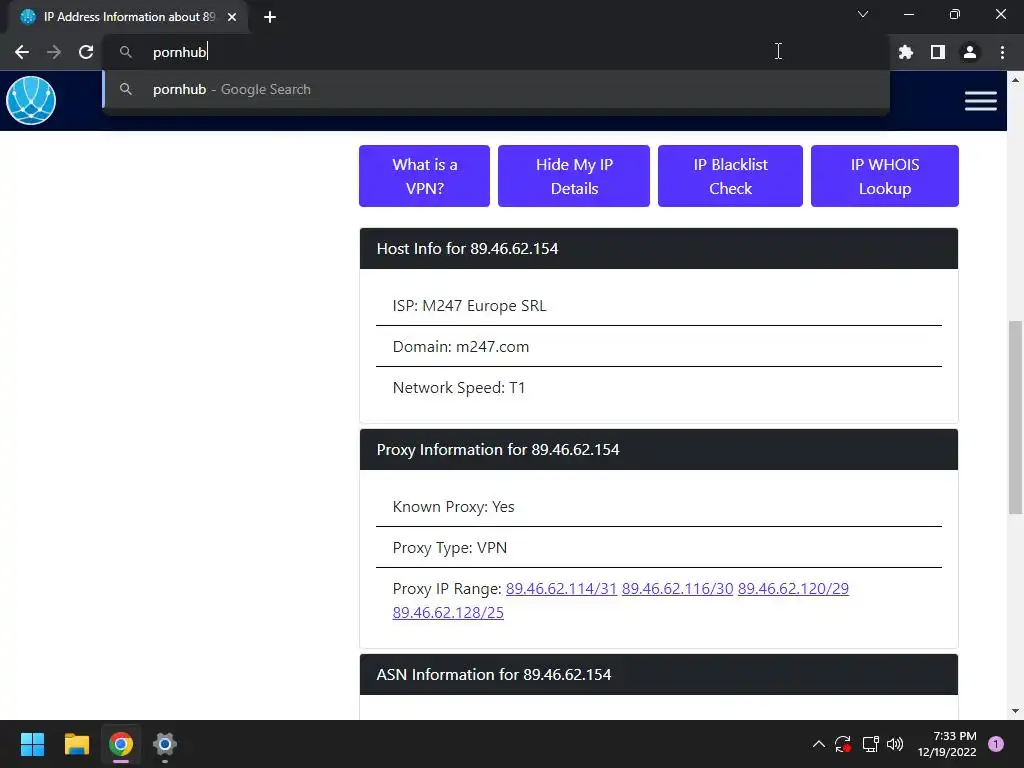Open the Chrome extensions puzzle icon
This screenshot has width=1024, height=768.
tap(906, 52)
